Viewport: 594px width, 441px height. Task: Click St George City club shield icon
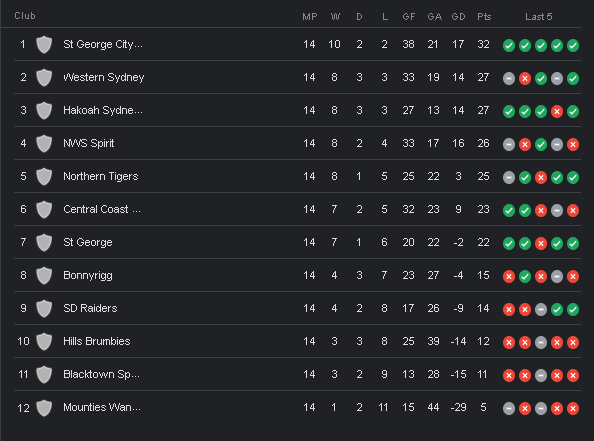point(44,45)
